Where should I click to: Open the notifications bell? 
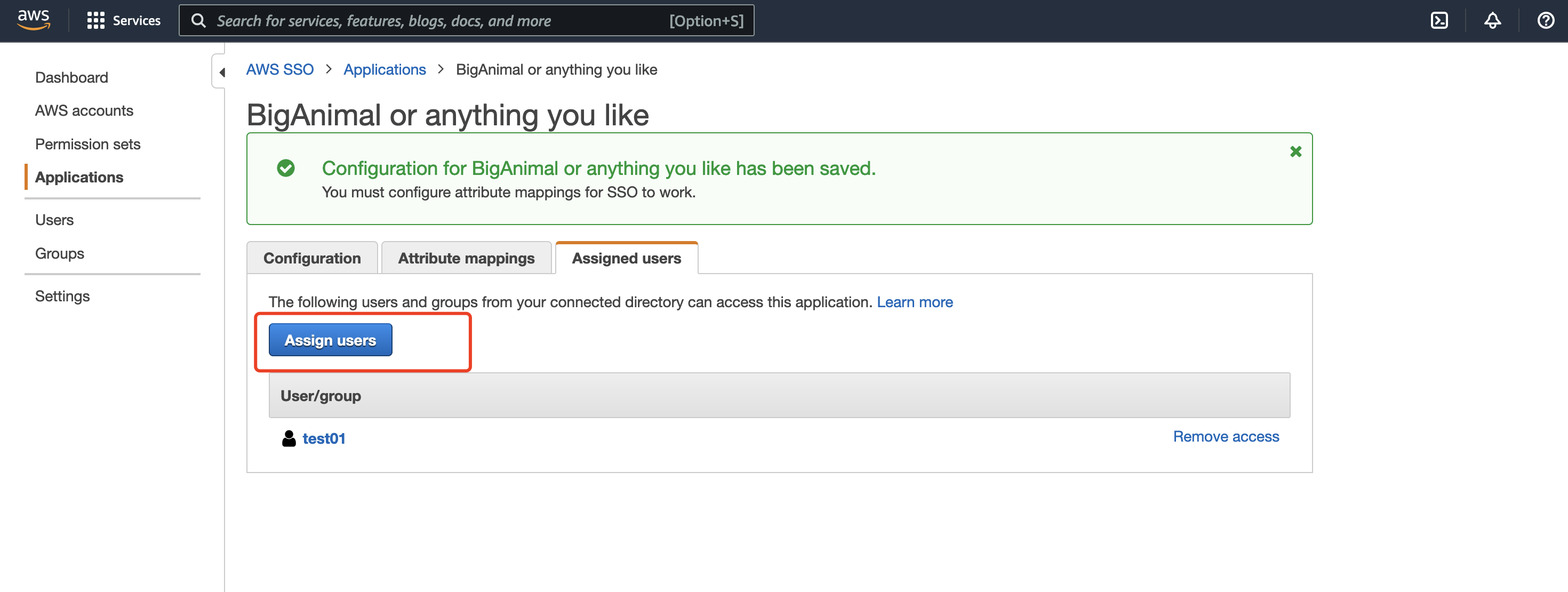(1492, 21)
